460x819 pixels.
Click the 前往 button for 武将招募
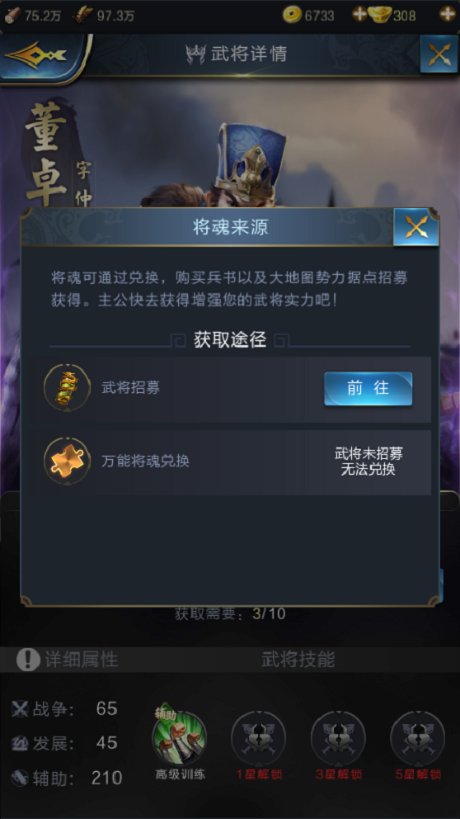(368, 389)
